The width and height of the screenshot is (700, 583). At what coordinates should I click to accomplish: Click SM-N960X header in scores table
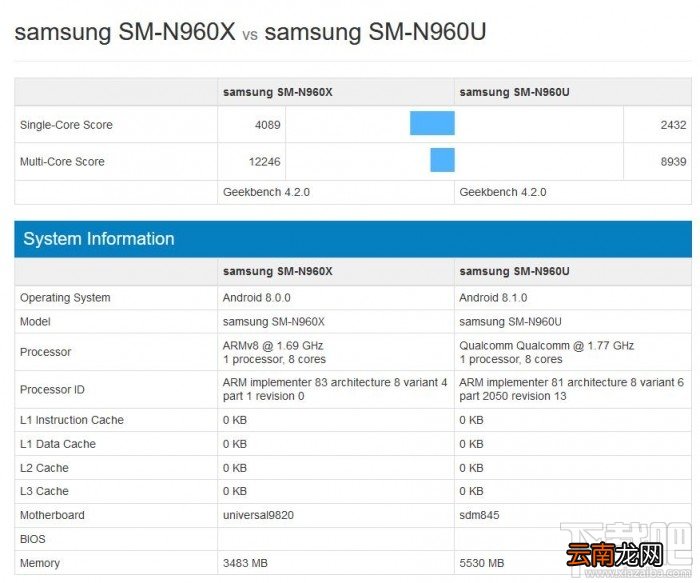point(278,92)
